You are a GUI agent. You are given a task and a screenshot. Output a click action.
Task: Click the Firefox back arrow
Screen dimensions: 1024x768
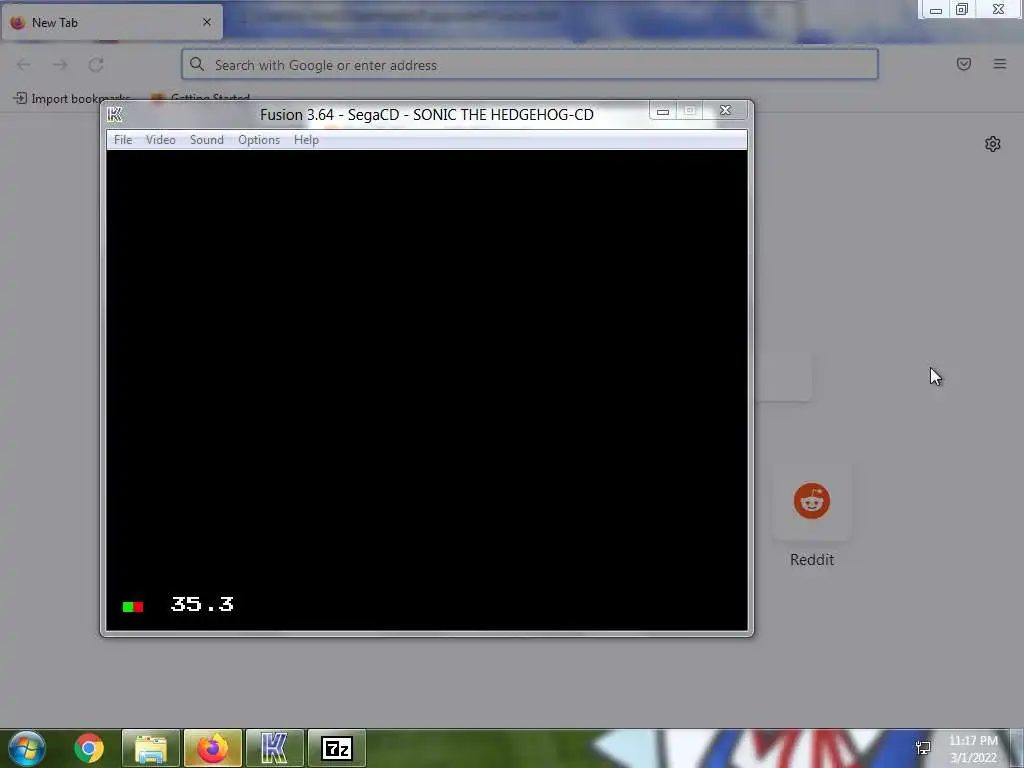(x=24, y=65)
